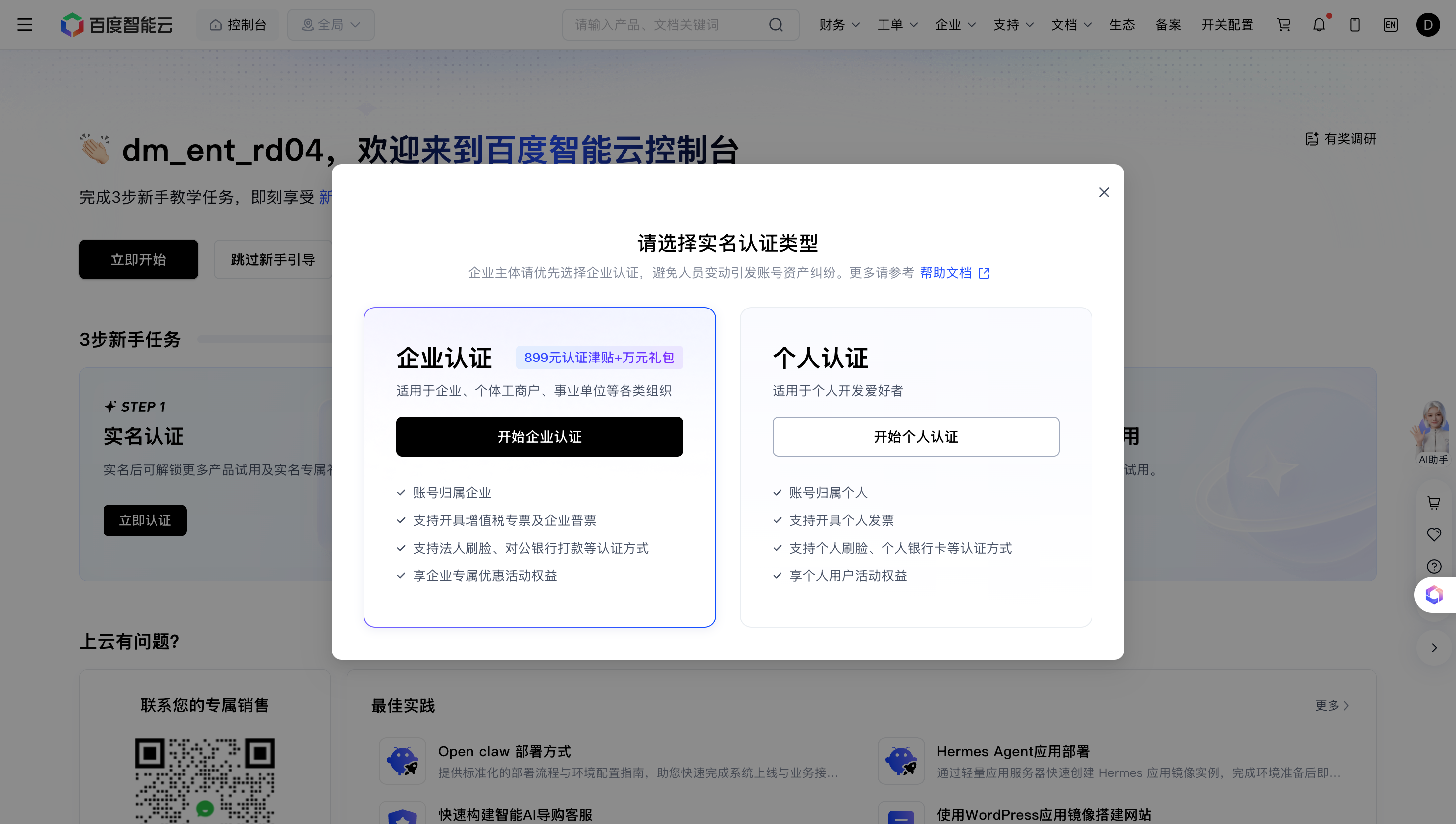Viewport: 1456px width, 824px height.
Task: Open the AI助手 assistant avatar
Action: pyautogui.click(x=1433, y=432)
